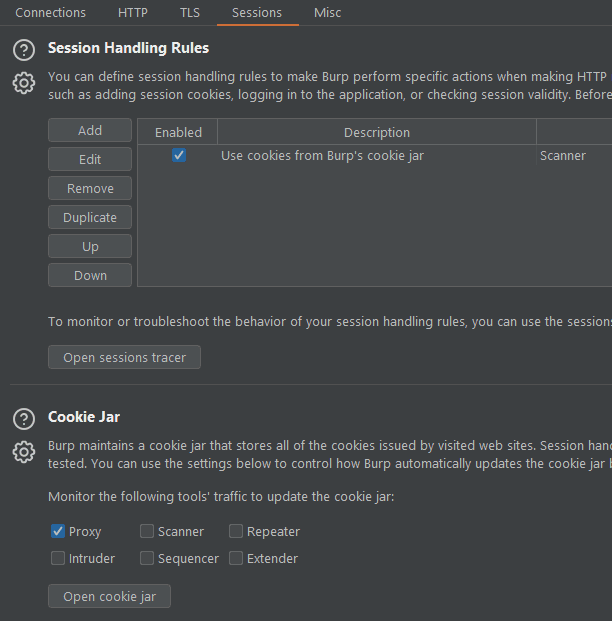Image resolution: width=612 pixels, height=621 pixels.
Task: Enable Scanner traffic monitoring checkbox
Action: [x=147, y=532]
